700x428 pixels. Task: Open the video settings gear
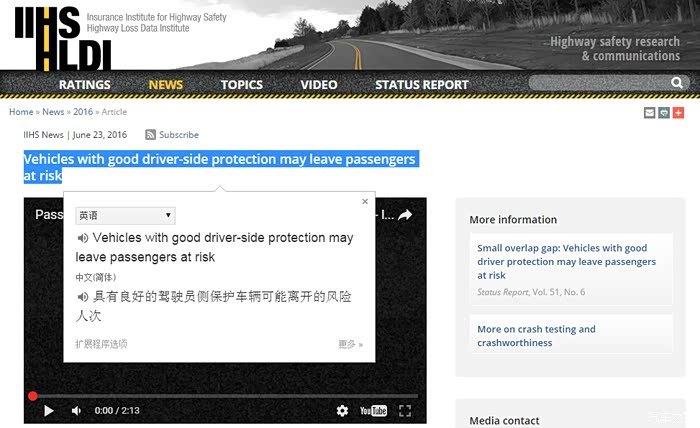pyautogui.click(x=342, y=411)
